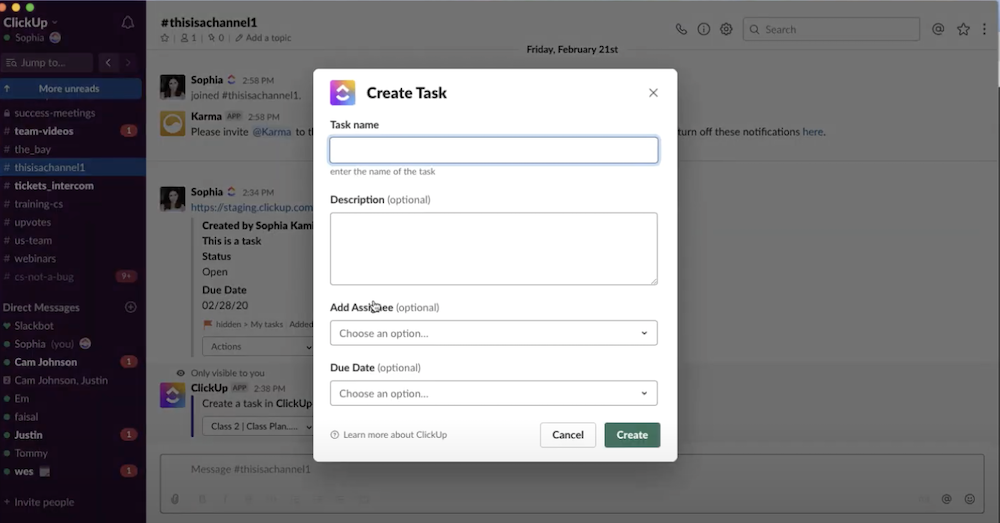
Task: Open the staging.clickup.com link
Action: pos(252,207)
